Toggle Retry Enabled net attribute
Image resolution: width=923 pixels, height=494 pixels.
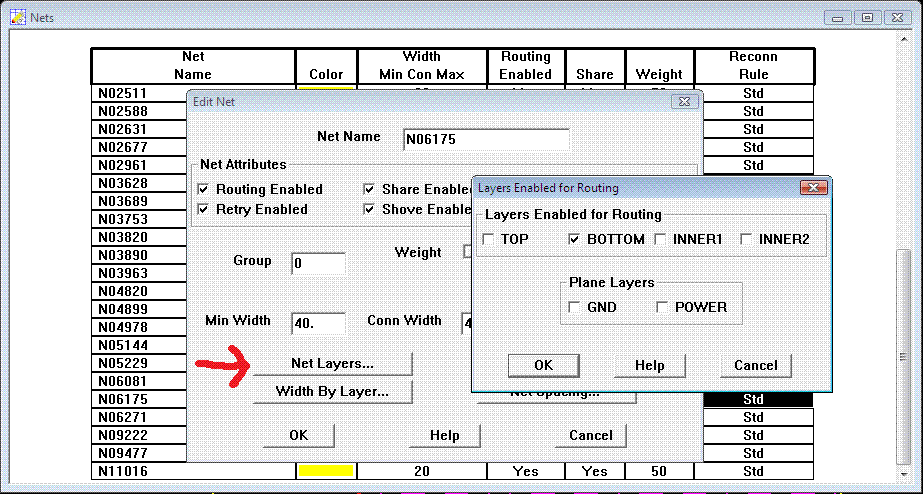[203, 210]
